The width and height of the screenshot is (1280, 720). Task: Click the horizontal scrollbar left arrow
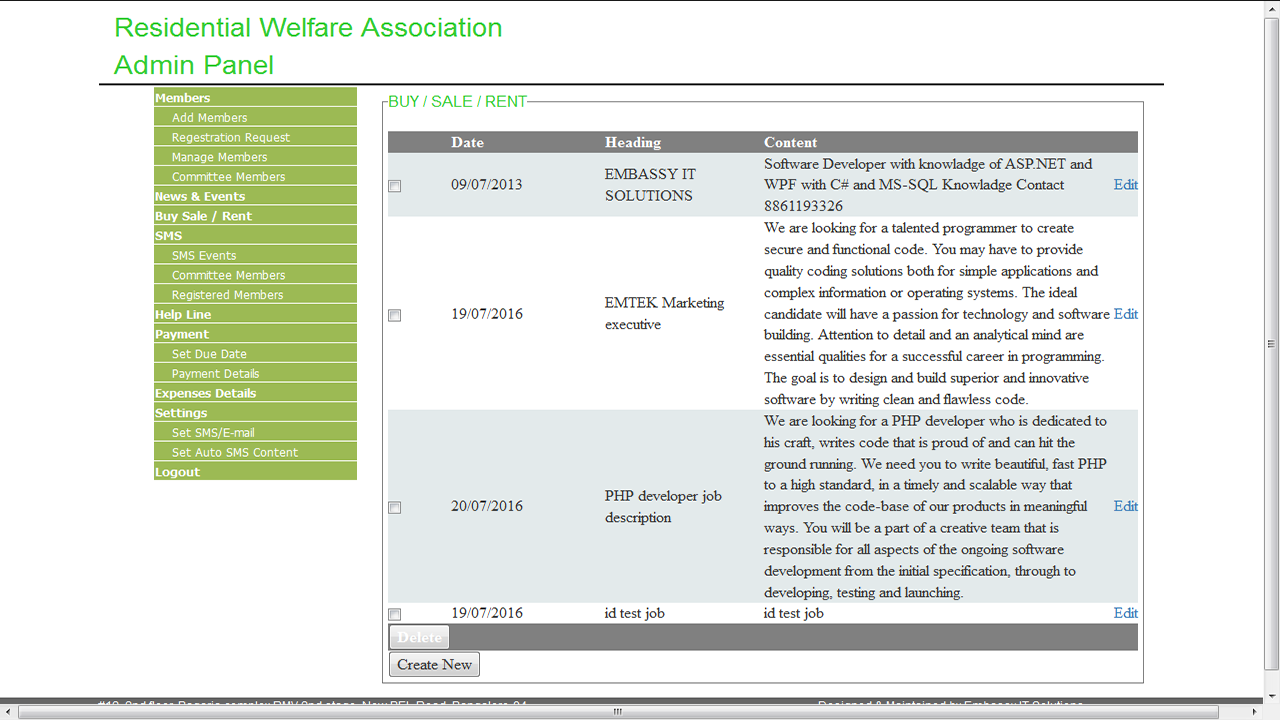tap(8, 712)
